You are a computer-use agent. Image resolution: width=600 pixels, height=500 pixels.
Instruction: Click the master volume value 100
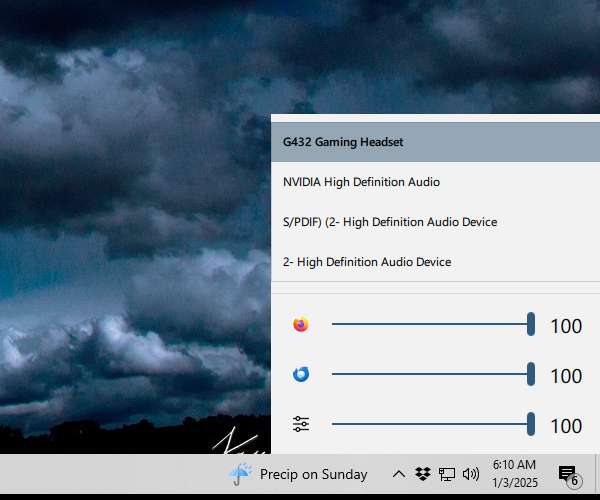(x=566, y=426)
